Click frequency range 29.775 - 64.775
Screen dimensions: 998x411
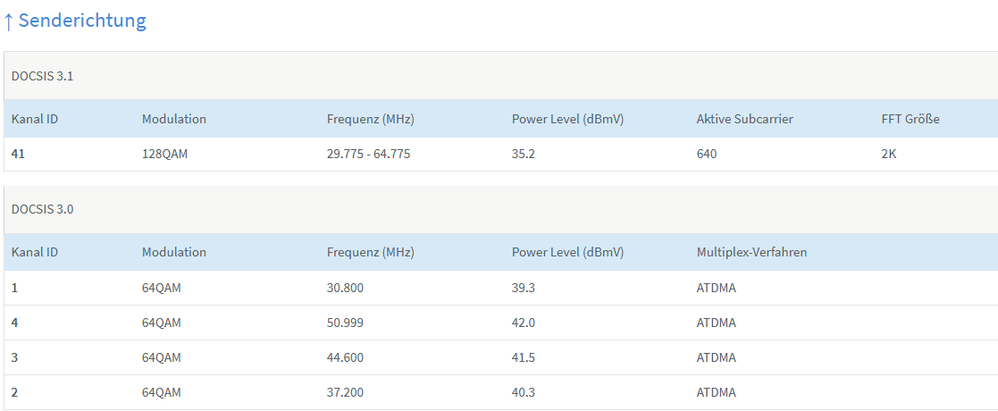368,154
